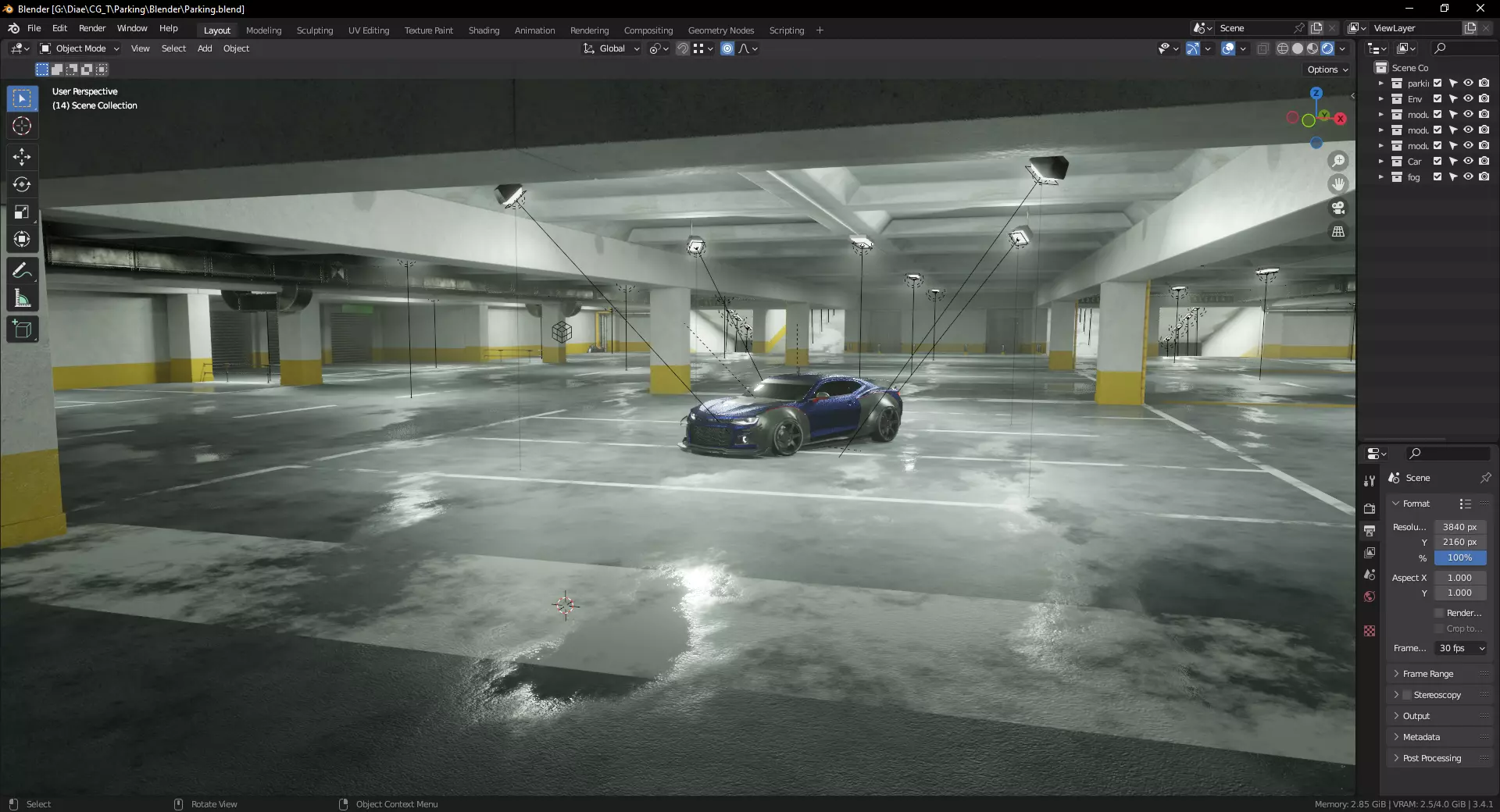Open the Render properties tab
The width and height of the screenshot is (1500, 812).
tap(1370, 508)
